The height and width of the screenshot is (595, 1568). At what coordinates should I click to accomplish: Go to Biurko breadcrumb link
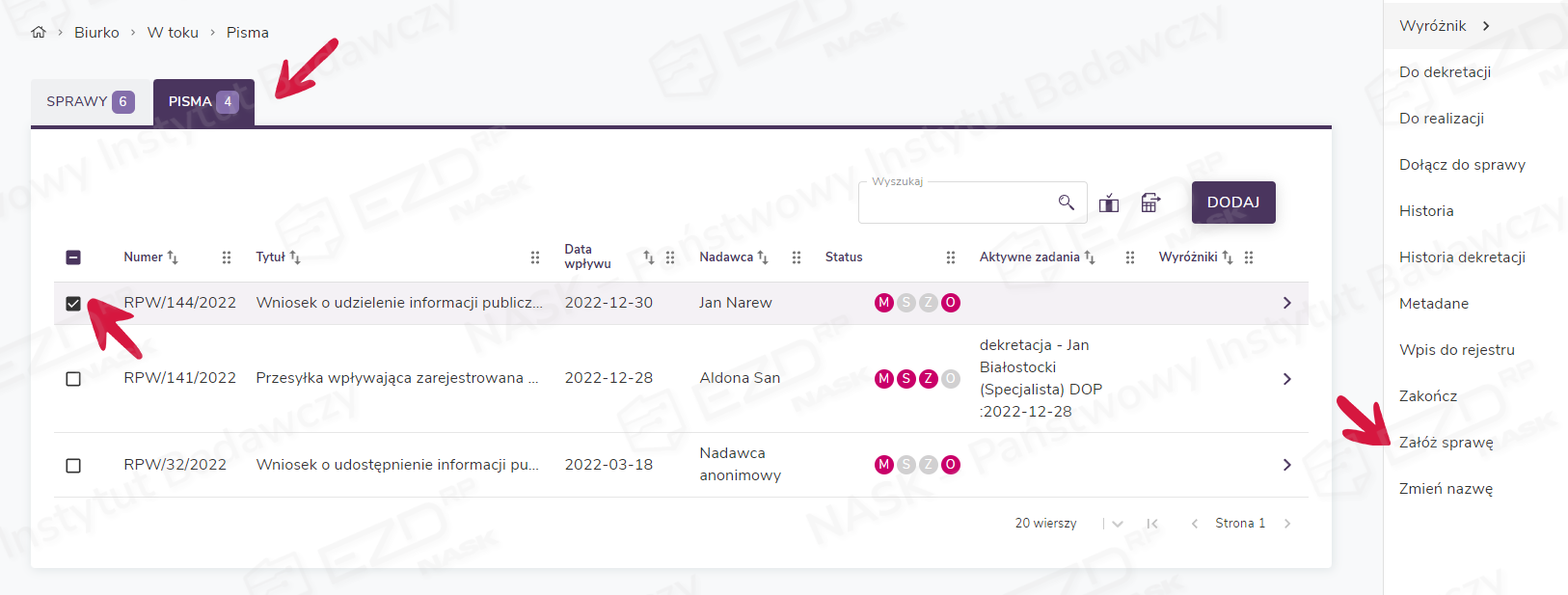tap(96, 33)
